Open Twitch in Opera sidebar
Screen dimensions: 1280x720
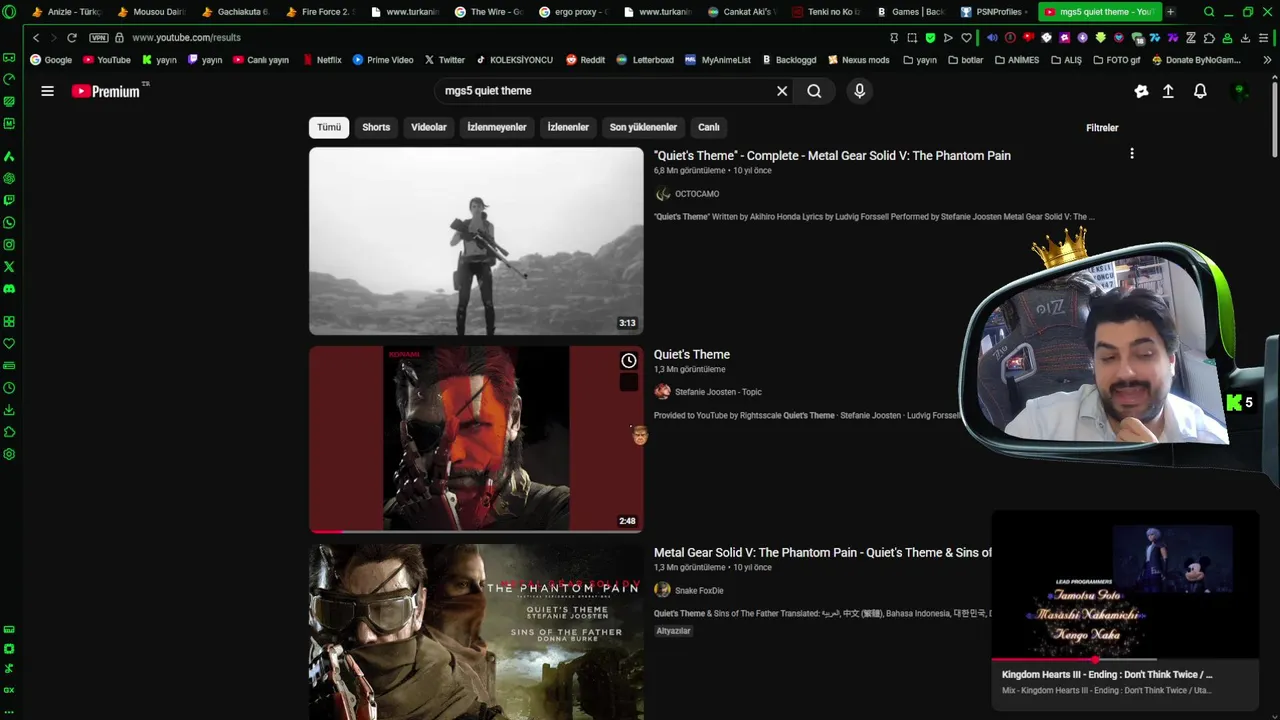pos(9,200)
